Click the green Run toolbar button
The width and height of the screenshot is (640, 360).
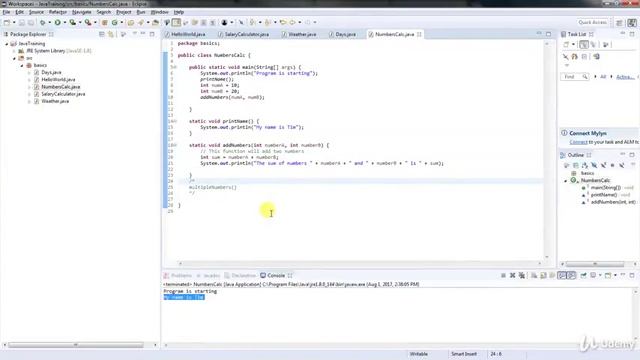tap(58, 22)
